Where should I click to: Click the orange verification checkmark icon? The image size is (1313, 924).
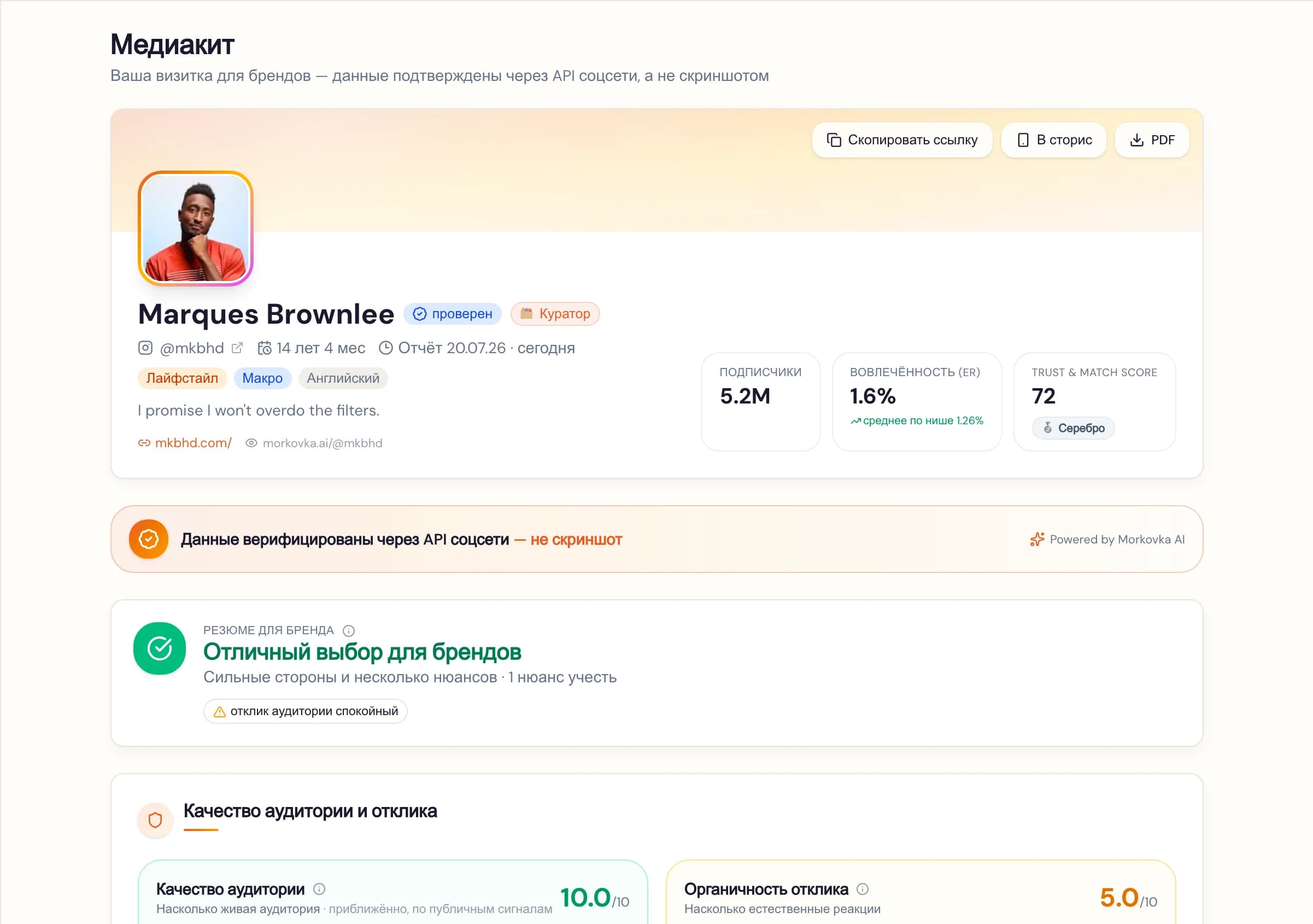[149, 539]
